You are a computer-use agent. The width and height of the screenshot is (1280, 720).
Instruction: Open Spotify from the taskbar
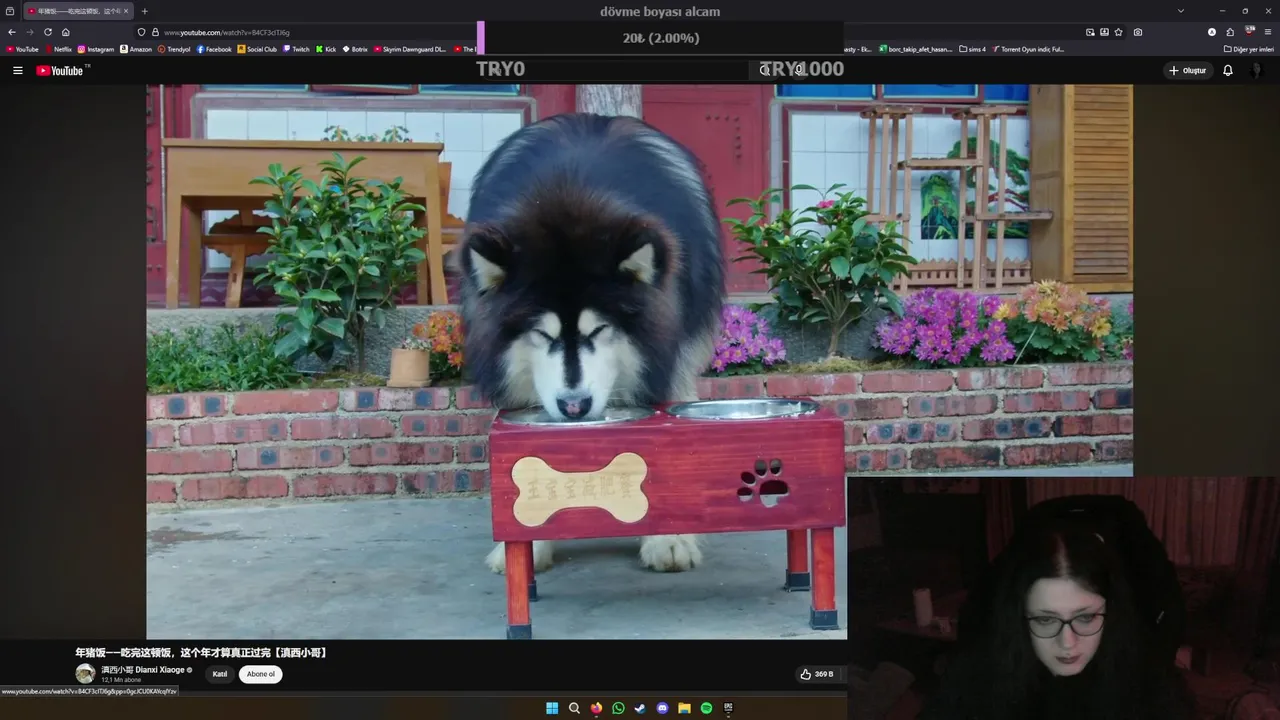pyautogui.click(x=706, y=708)
